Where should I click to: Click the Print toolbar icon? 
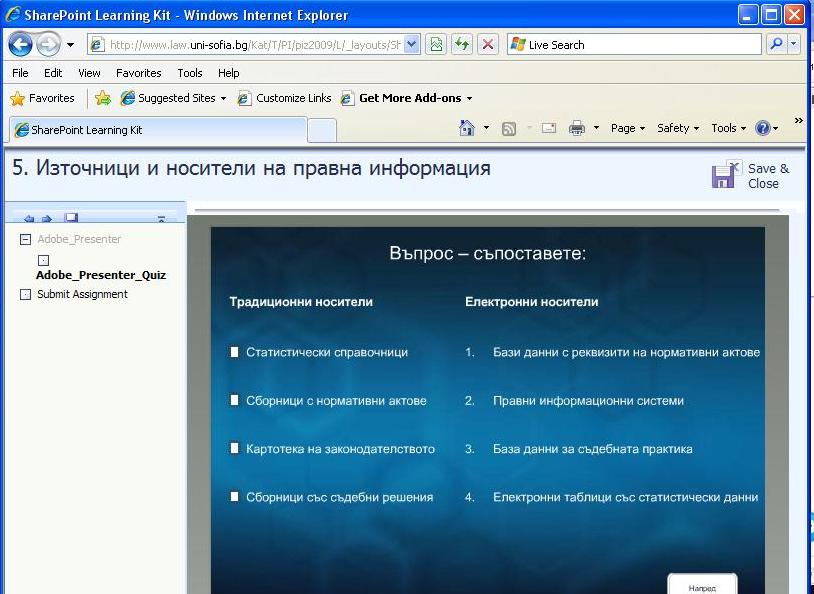click(577, 128)
